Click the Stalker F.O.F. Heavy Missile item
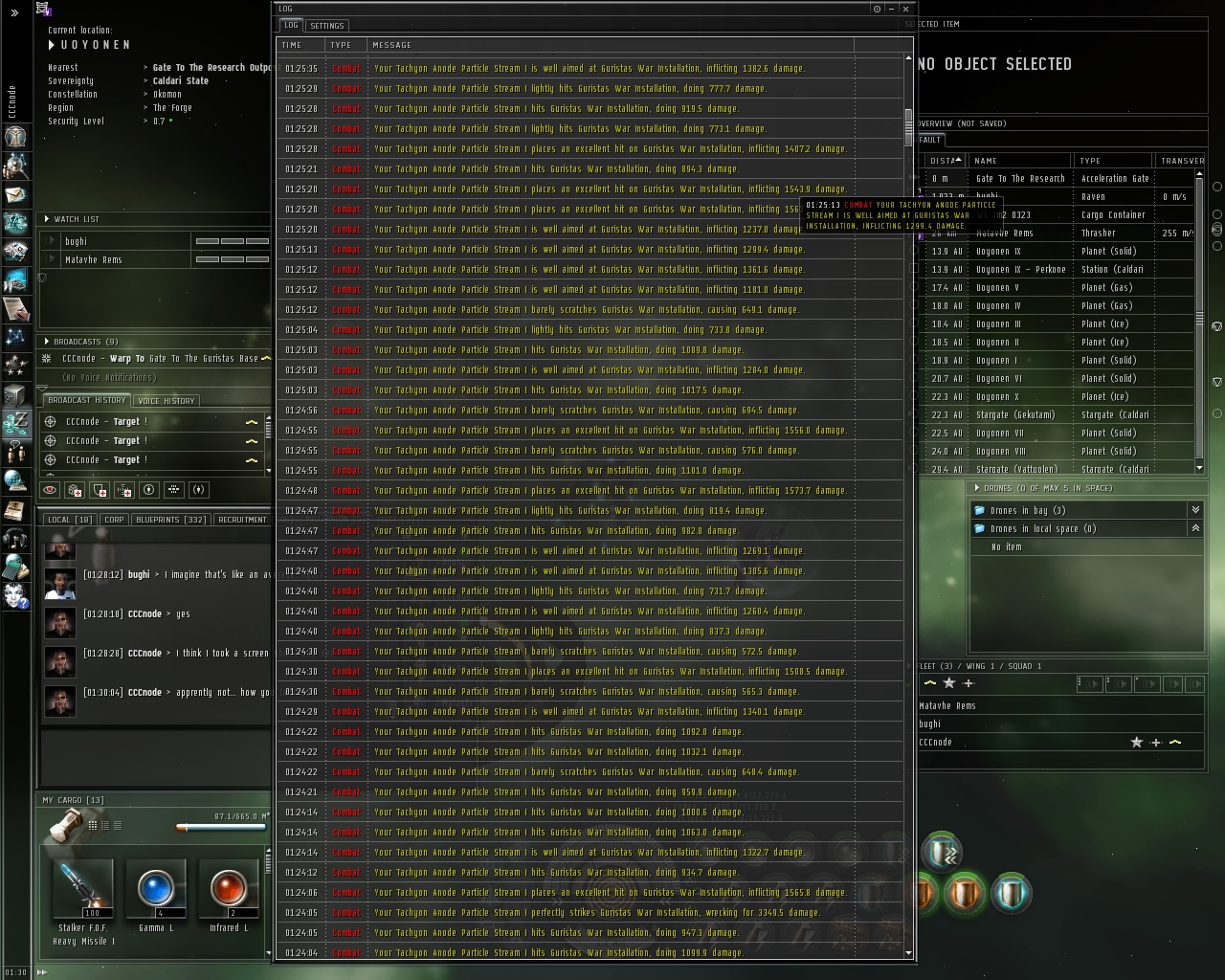 click(84, 902)
